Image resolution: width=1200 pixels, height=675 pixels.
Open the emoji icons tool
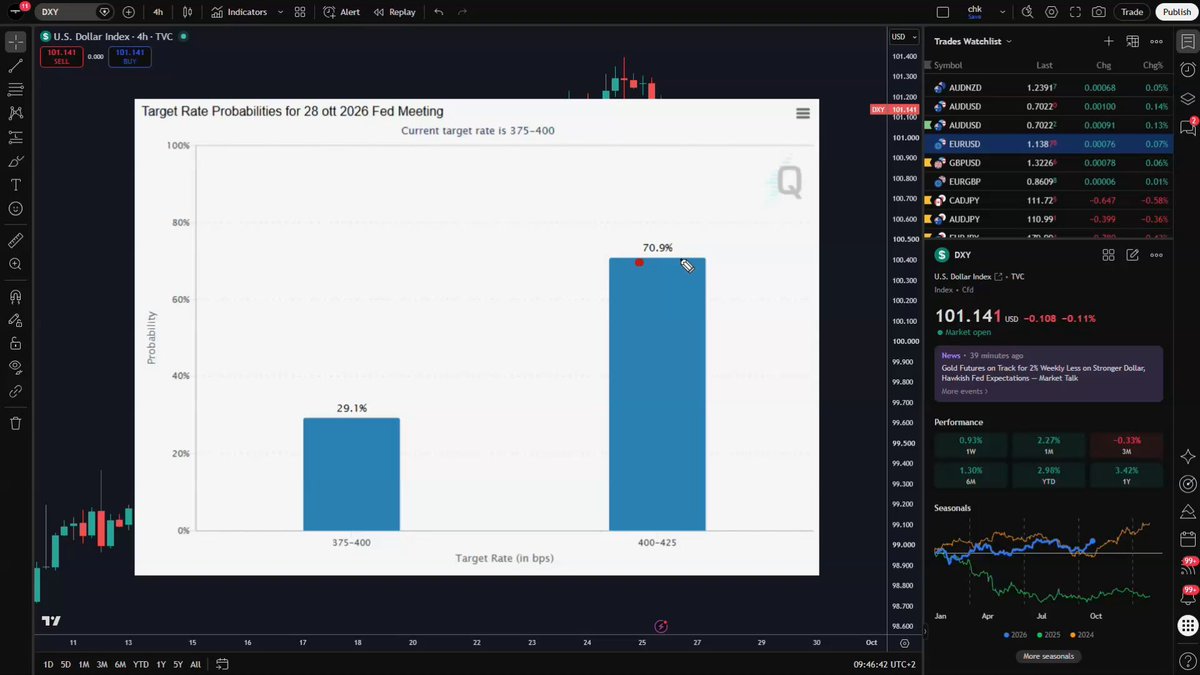pyautogui.click(x=16, y=209)
